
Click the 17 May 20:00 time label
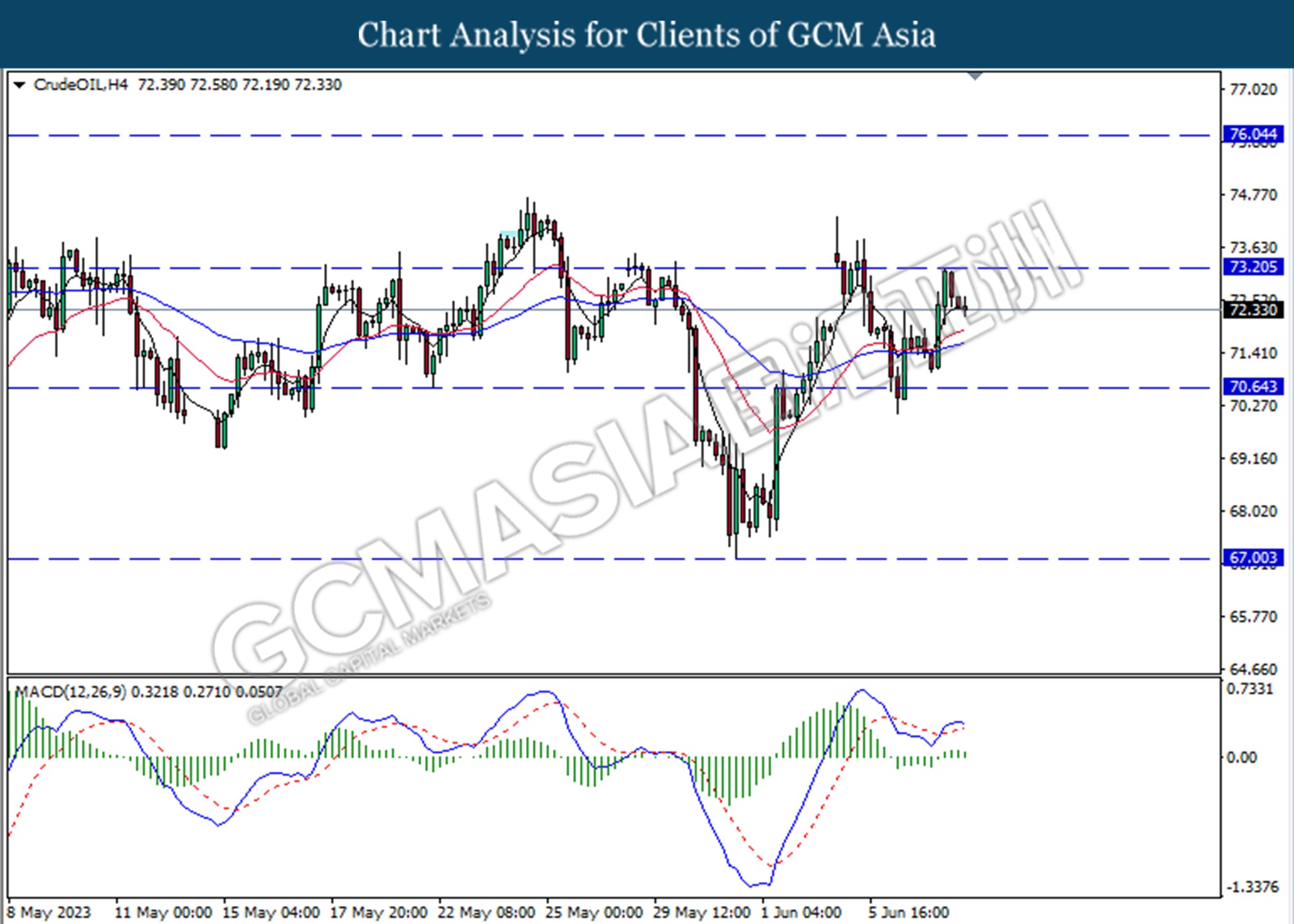[378, 912]
